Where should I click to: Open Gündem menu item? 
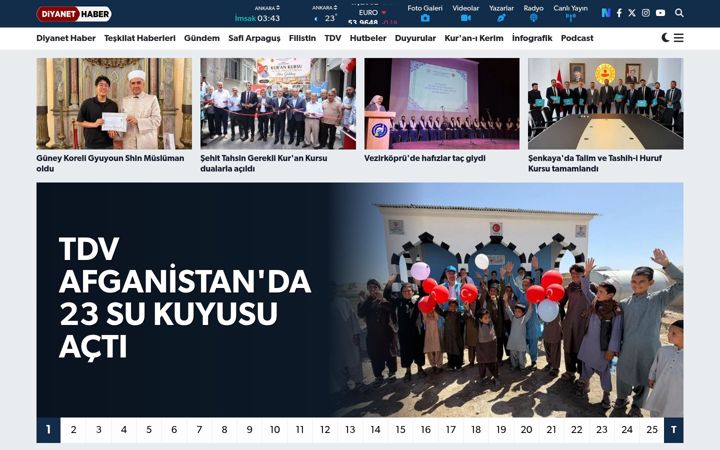[202, 38]
